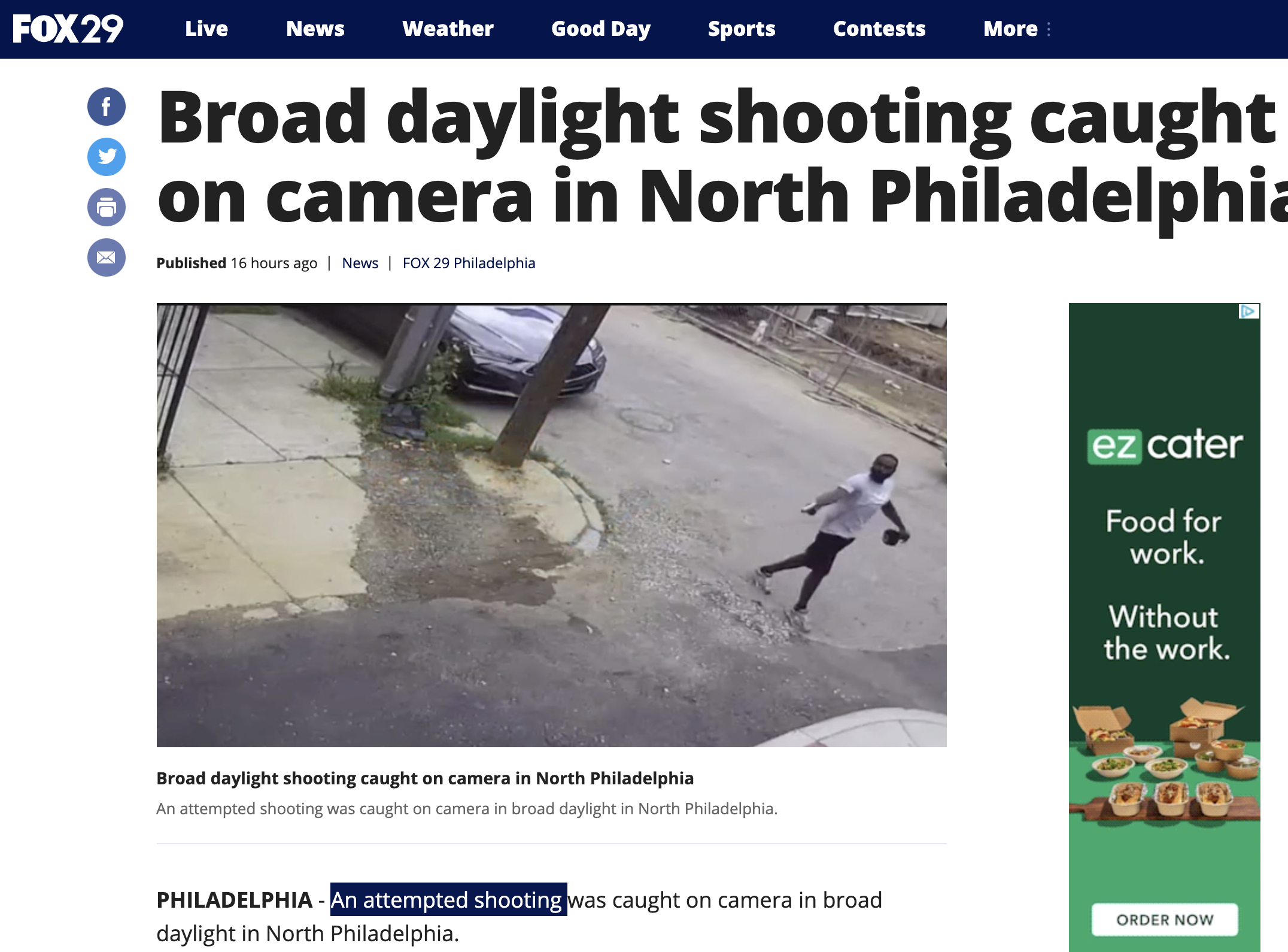Email this article via envelope icon
The image size is (1288, 952).
point(107,257)
